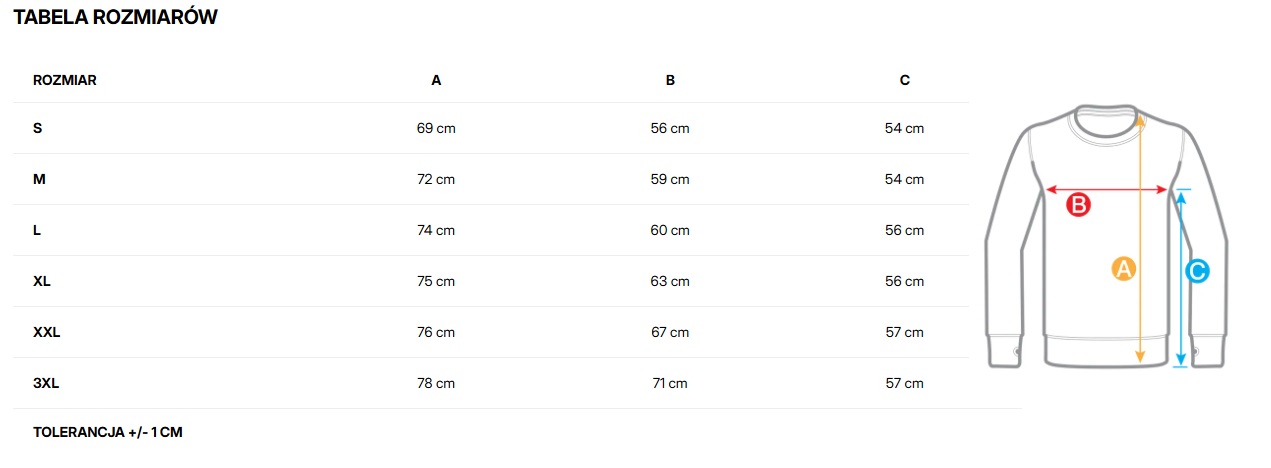Image resolution: width=1271 pixels, height=468 pixels.
Task: Click the size L row label
Action: pos(37,230)
